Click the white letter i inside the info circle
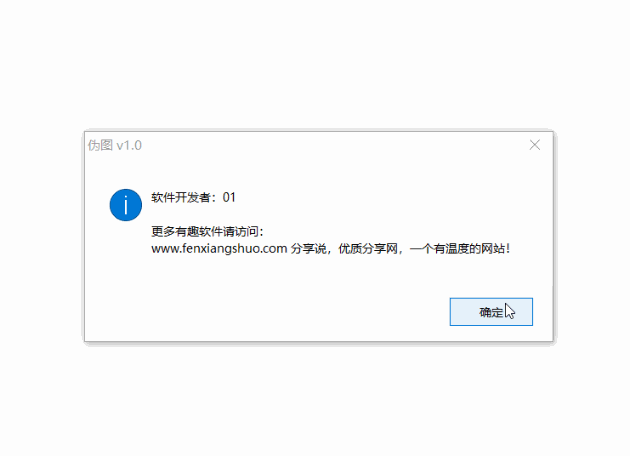This screenshot has width=630, height=456. [x=126, y=205]
